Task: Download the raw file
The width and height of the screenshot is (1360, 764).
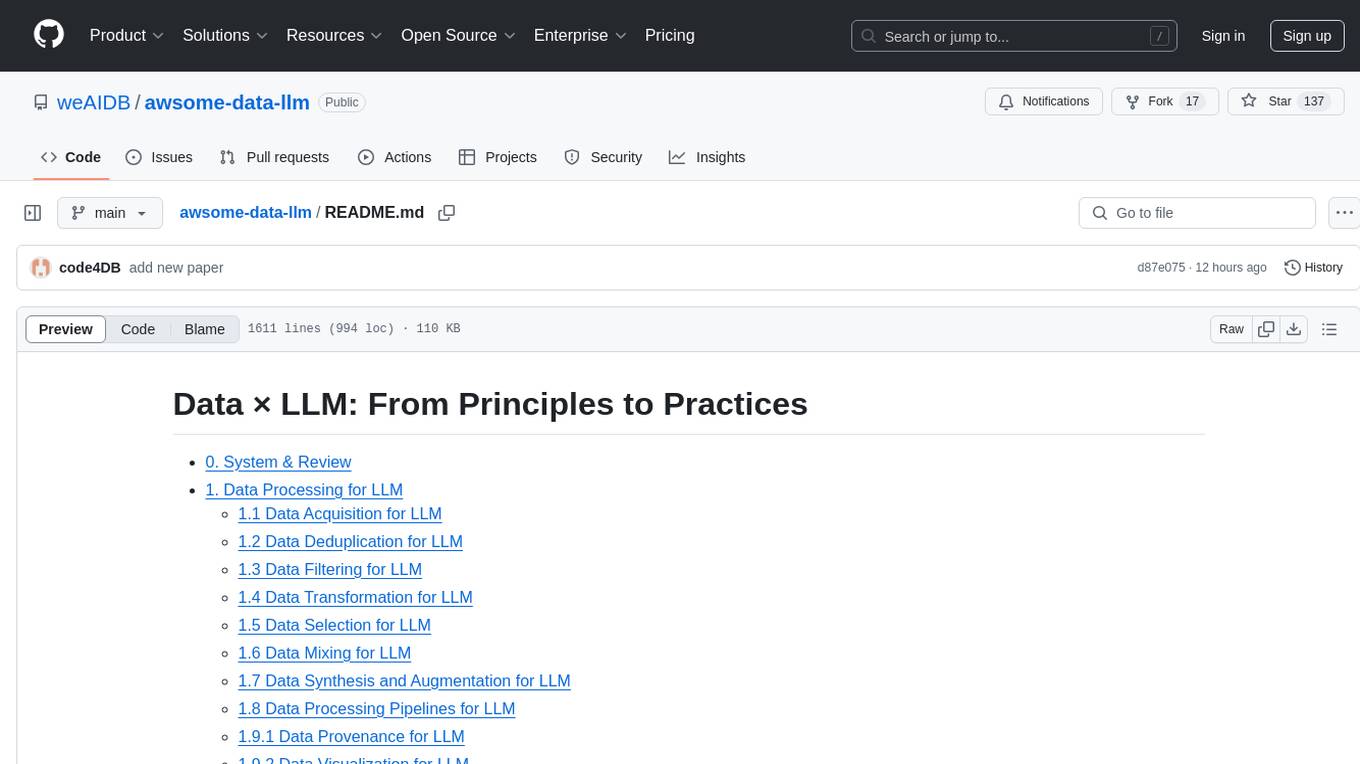Action: click(1294, 329)
